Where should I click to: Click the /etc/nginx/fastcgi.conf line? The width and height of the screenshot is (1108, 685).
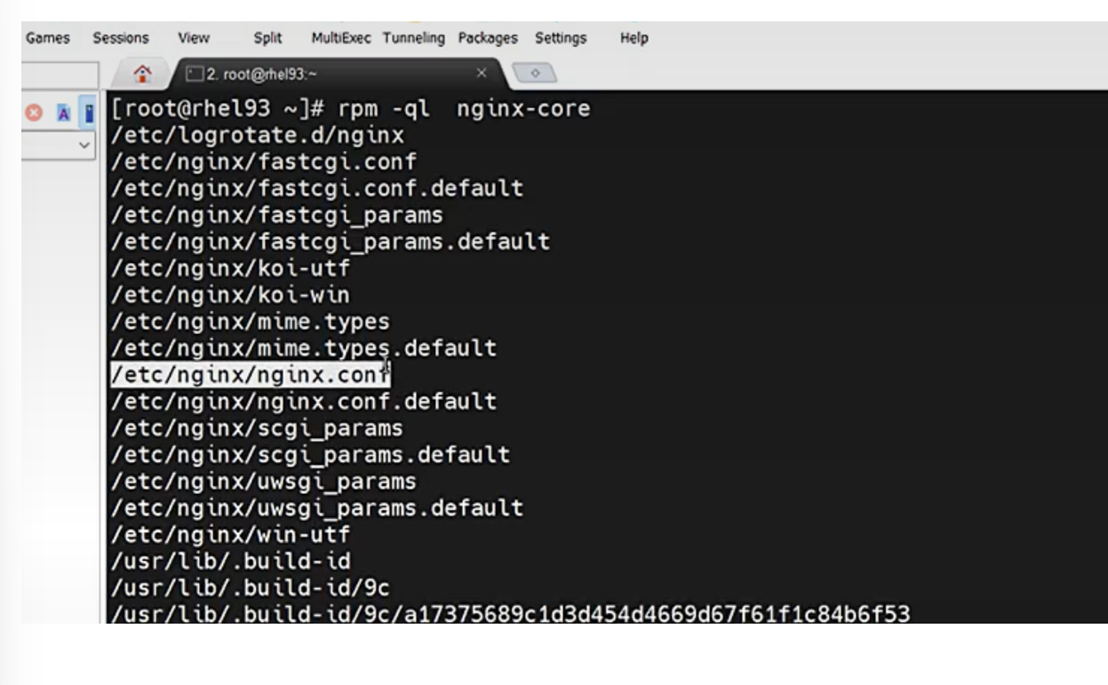[264, 162]
